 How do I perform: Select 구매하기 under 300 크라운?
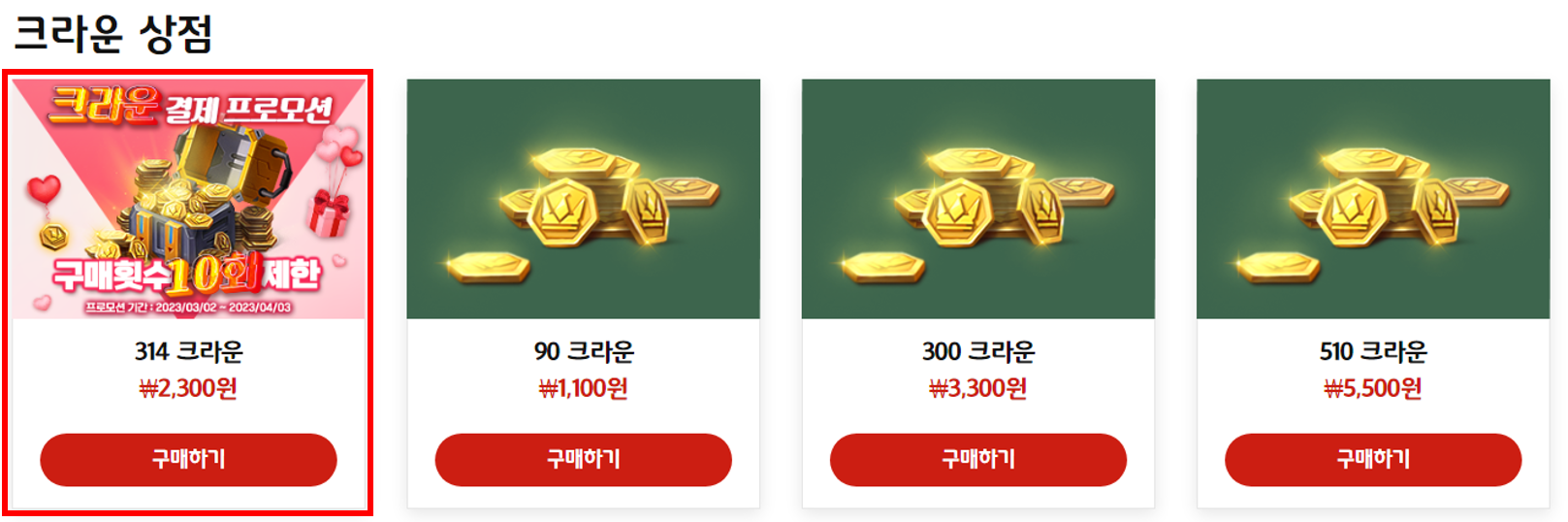click(x=977, y=459)
